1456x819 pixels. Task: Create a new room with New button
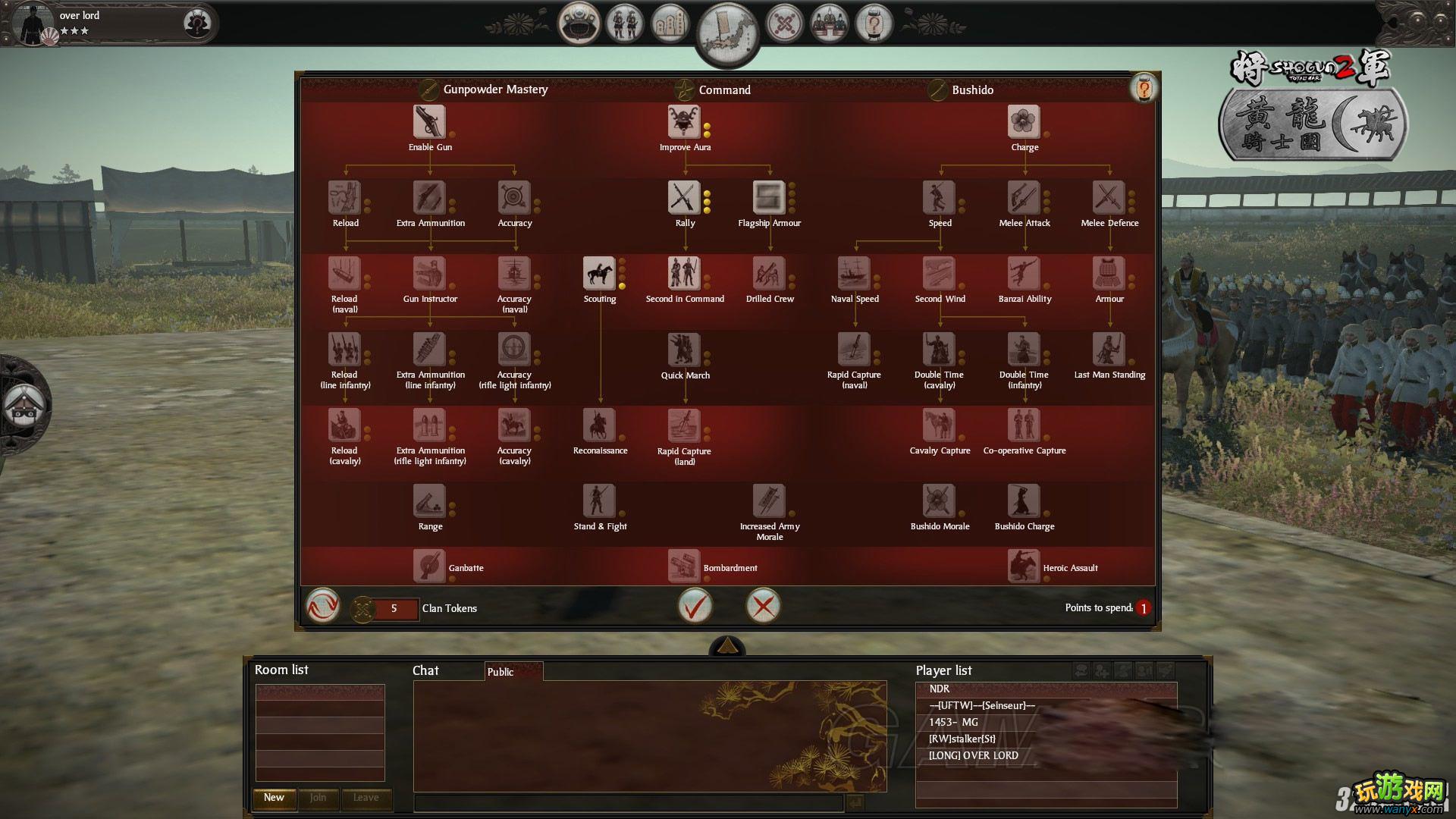[274, 798]
